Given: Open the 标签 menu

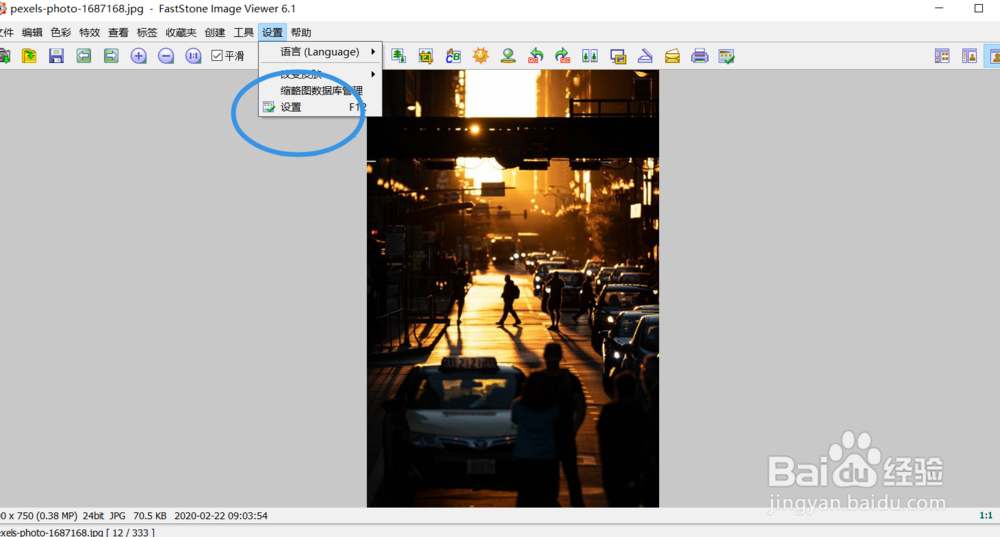Looking at the screenshot, I should click(147, 33).
